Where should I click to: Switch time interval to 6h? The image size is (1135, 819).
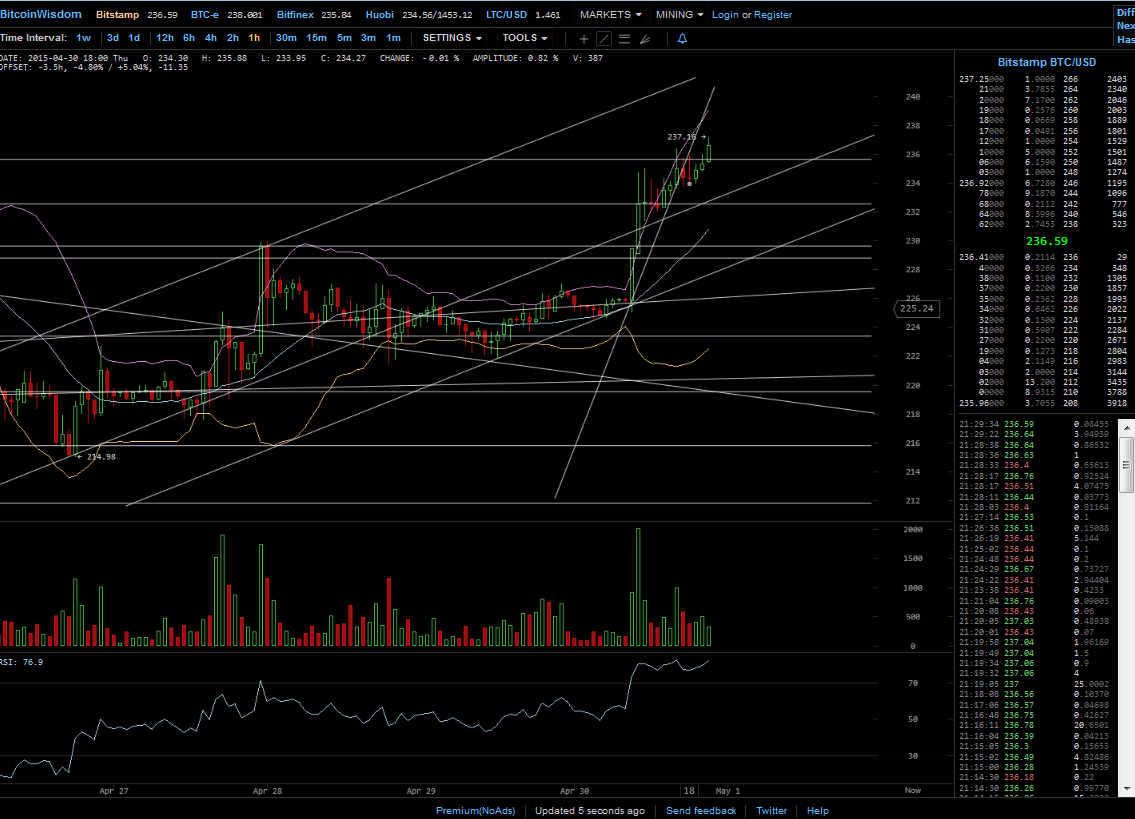pyautogui.click(x=189, y=38)
